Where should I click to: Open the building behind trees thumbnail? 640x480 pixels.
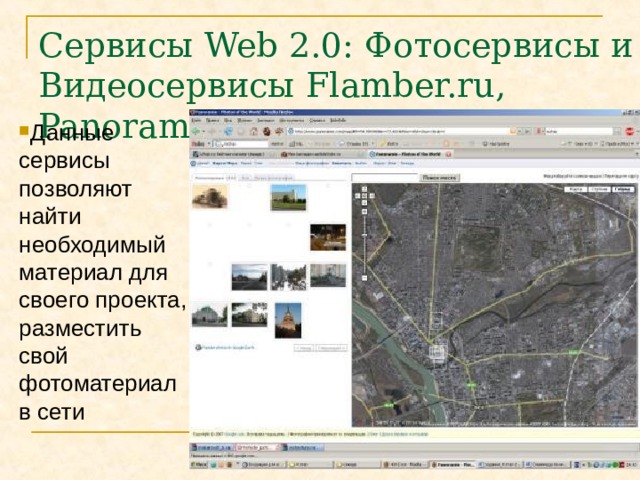tap(249, 315)
